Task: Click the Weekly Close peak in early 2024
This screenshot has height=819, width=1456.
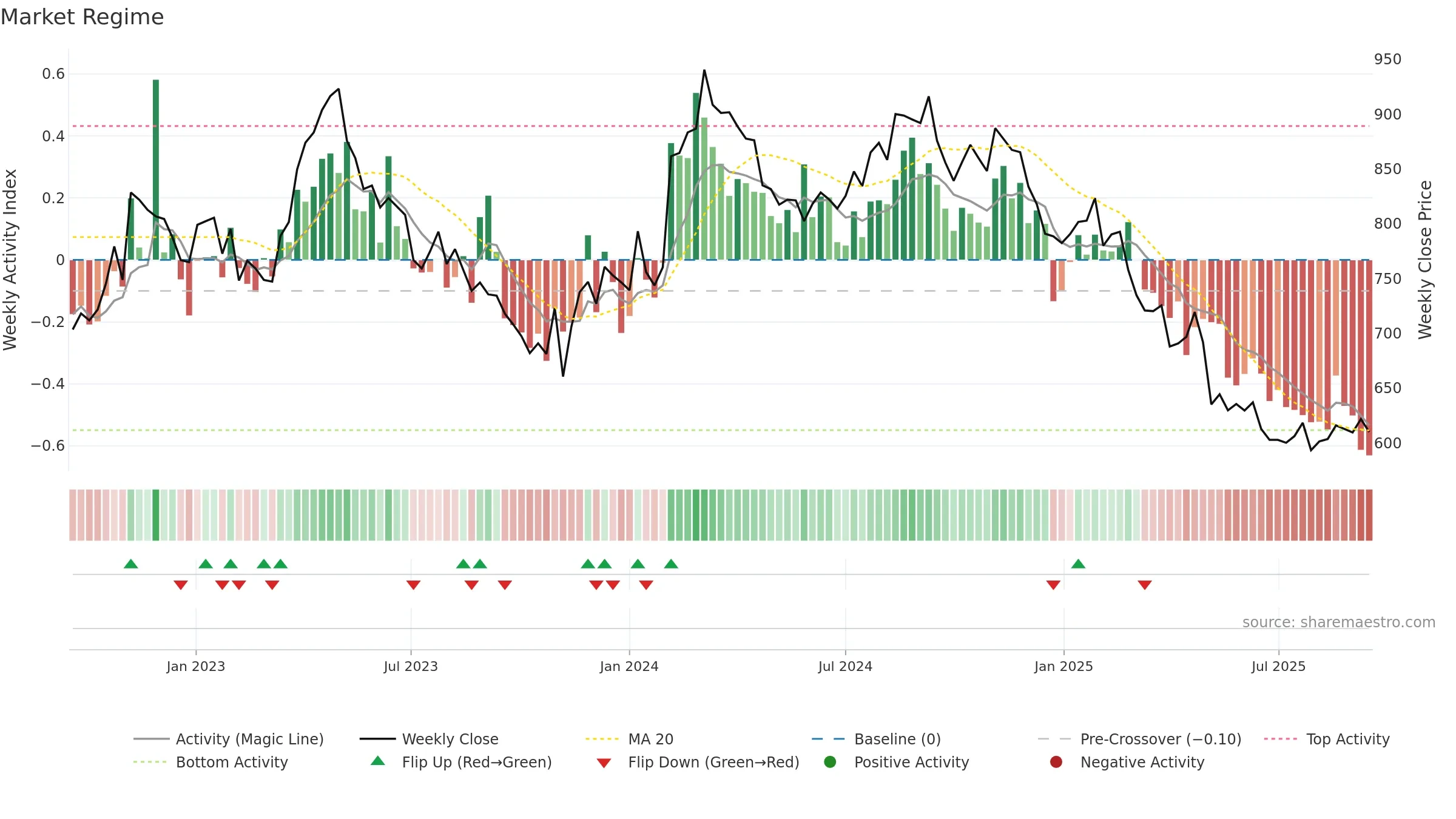Action: click(x=704, y=70)
